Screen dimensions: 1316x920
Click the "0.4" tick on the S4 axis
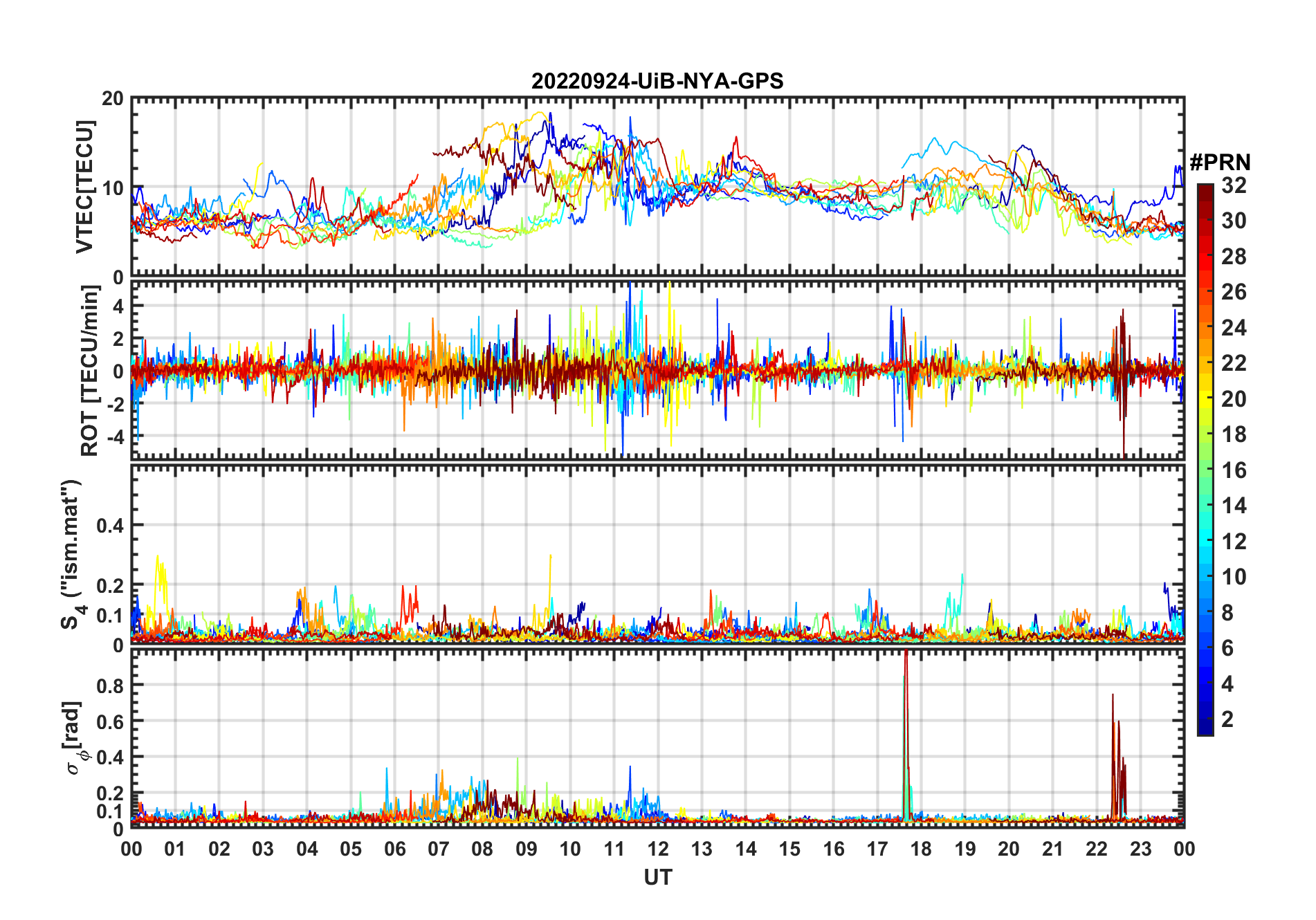(x=110, y=526)
